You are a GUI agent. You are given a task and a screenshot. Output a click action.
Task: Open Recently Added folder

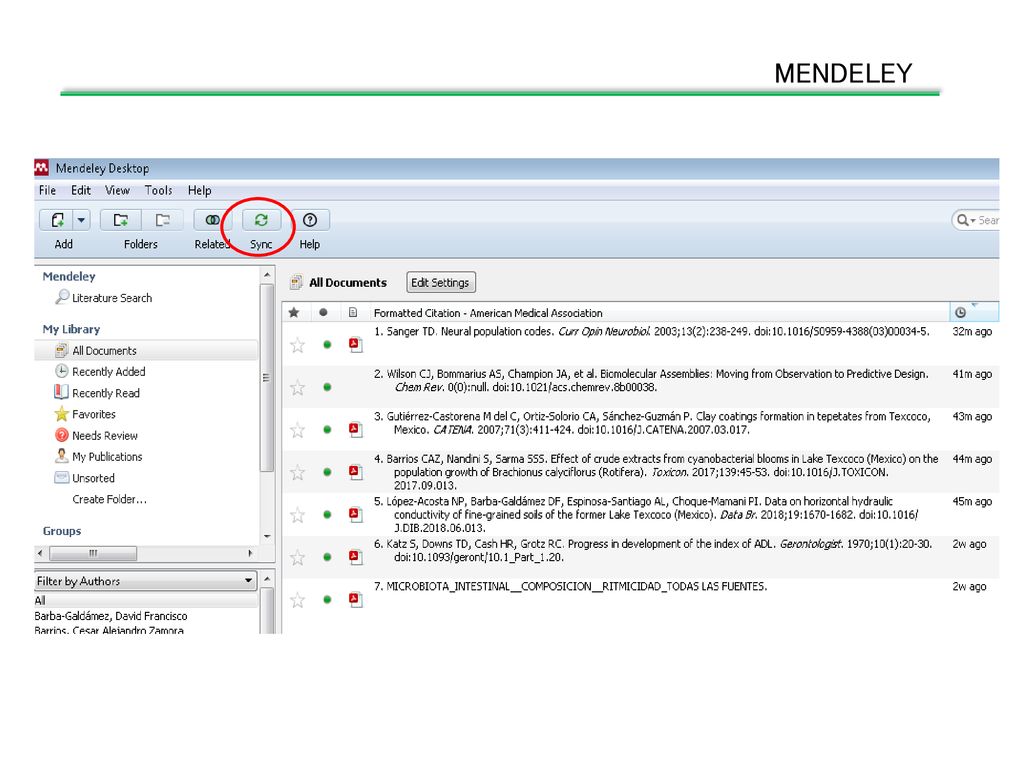click(x=108, y=372)
